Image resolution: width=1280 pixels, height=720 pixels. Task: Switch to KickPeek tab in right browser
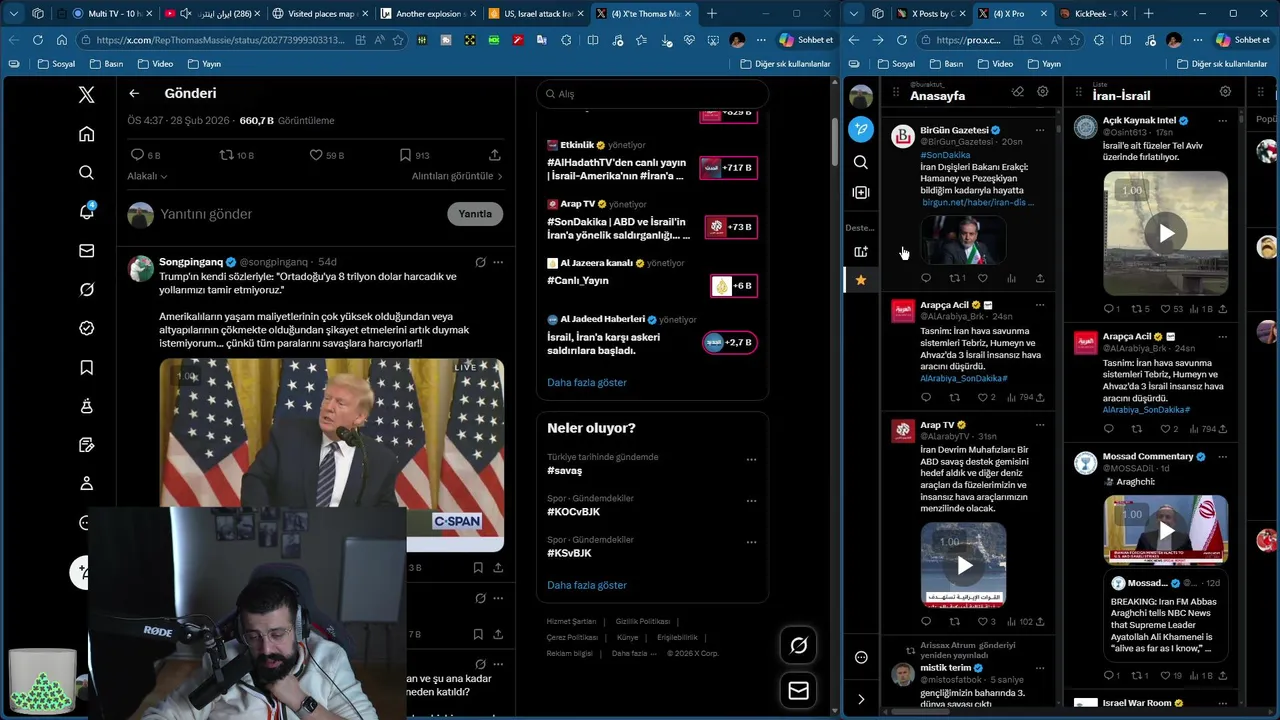pyautogui.click(x=1094, y=14)
